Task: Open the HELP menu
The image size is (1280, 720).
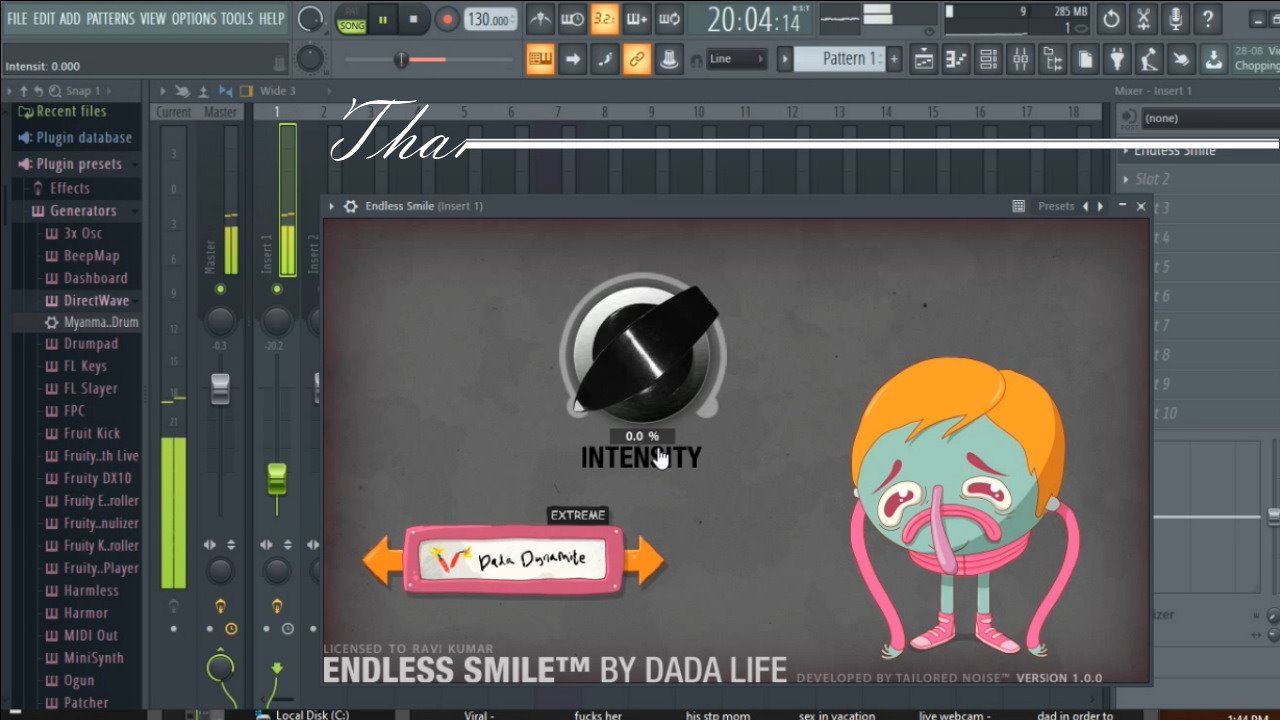Action: tap(271, 19)
